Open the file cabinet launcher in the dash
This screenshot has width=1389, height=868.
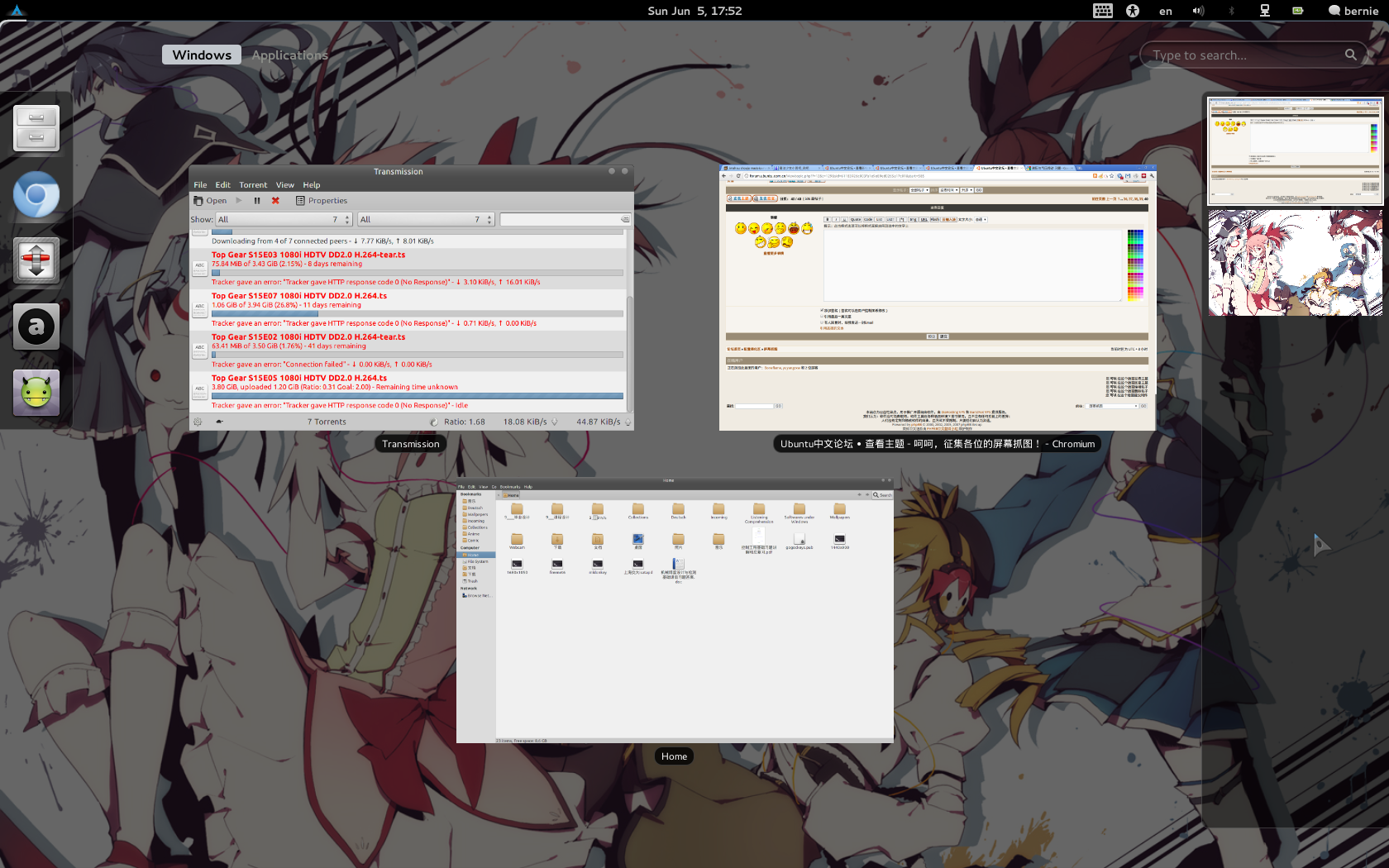[36, 128]
